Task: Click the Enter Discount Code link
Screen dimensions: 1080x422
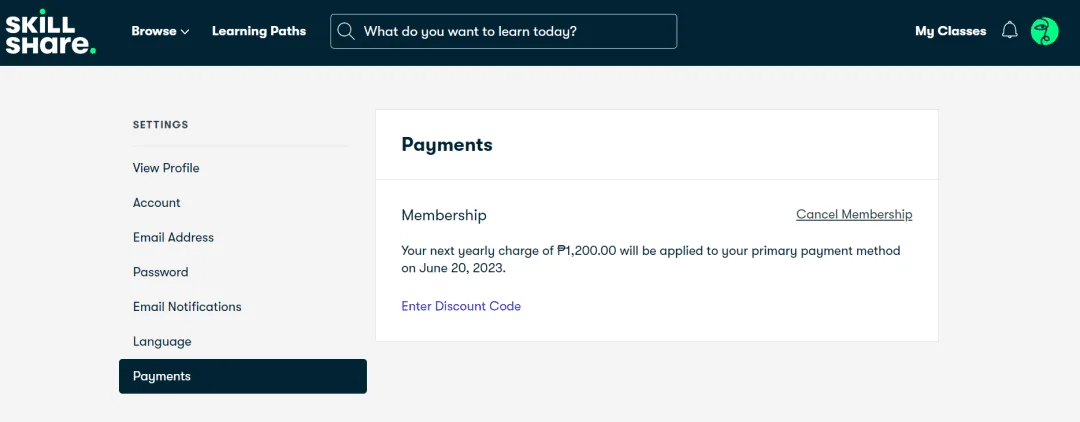Action: coord(461,306)
